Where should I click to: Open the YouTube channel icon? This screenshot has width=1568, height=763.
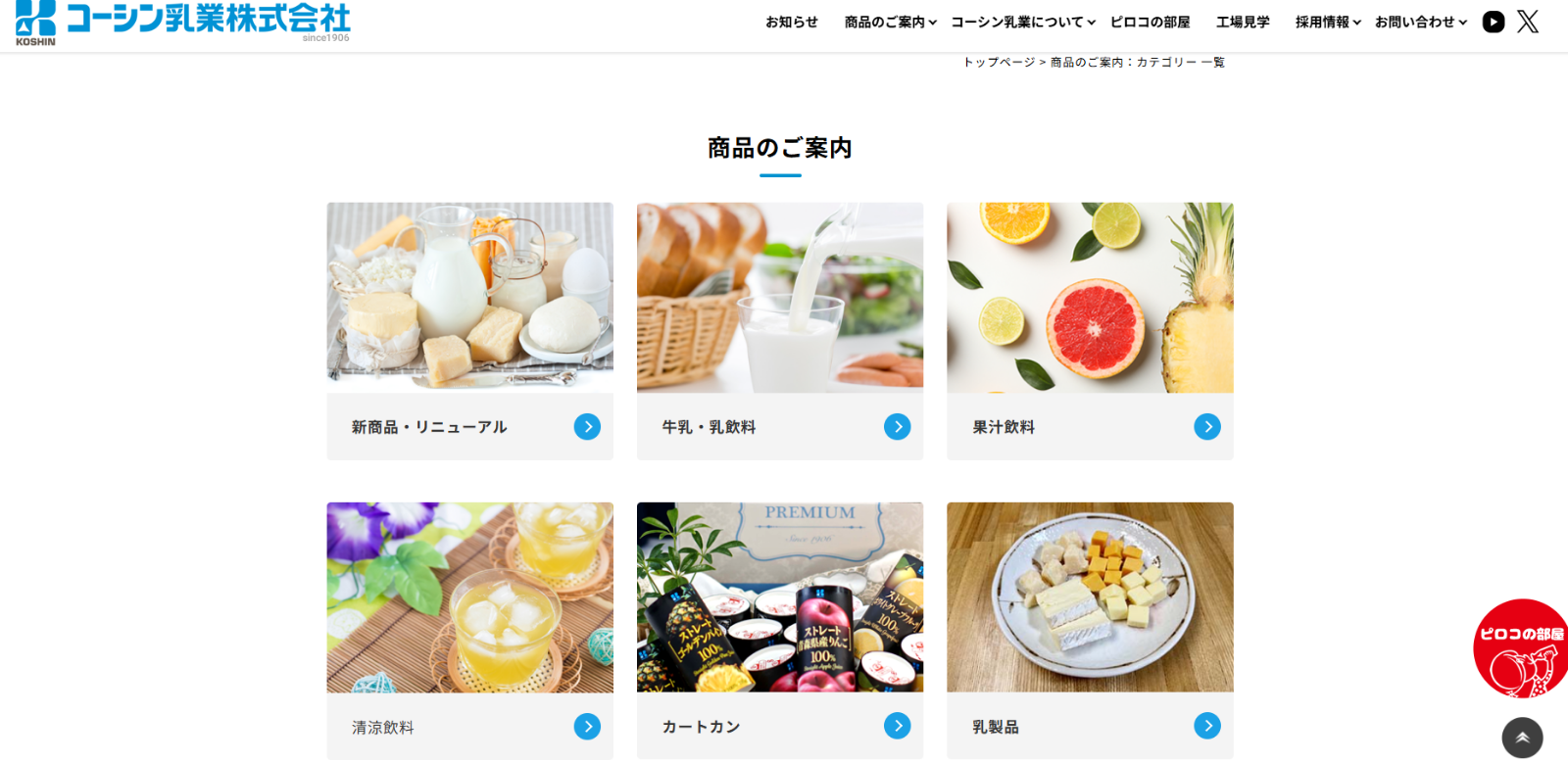pos(1494,22)
